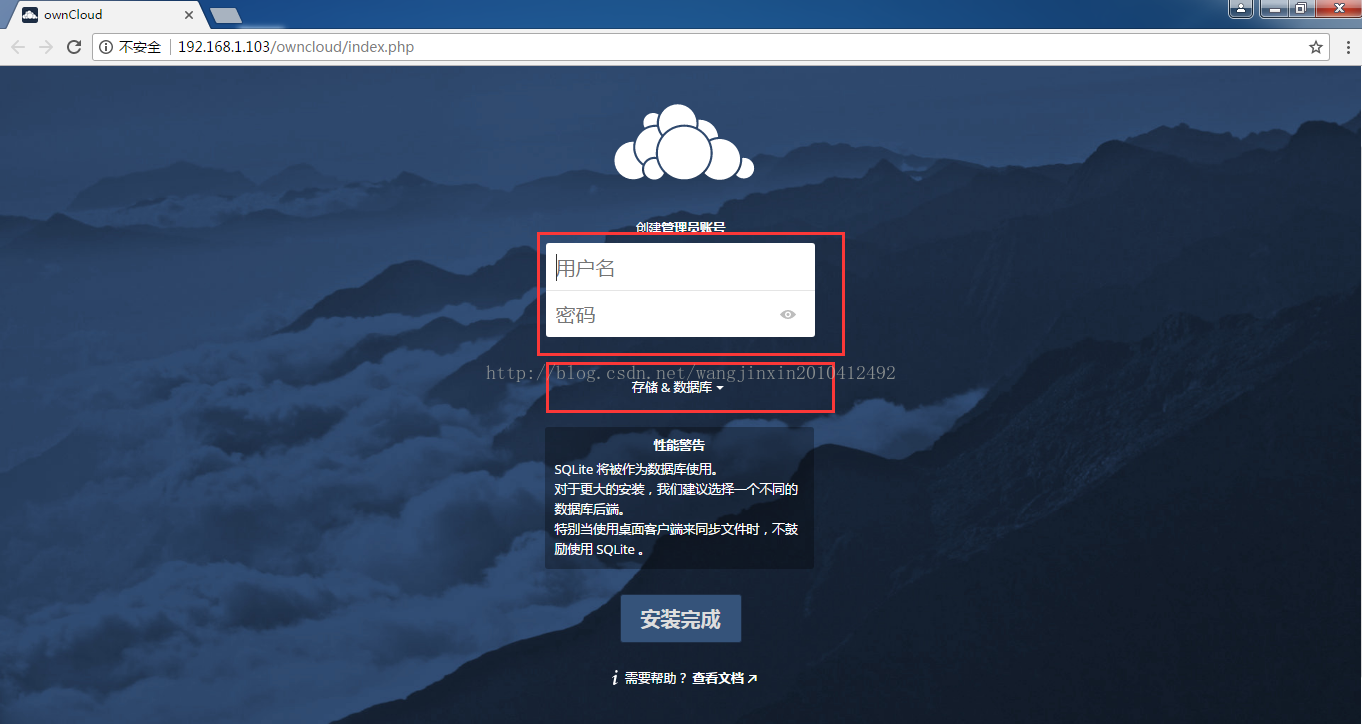Screen dimensions: 1362x724
Task: Click the ownCloud cloud logo
Action: pyautogui.click(x=683, y=142)
